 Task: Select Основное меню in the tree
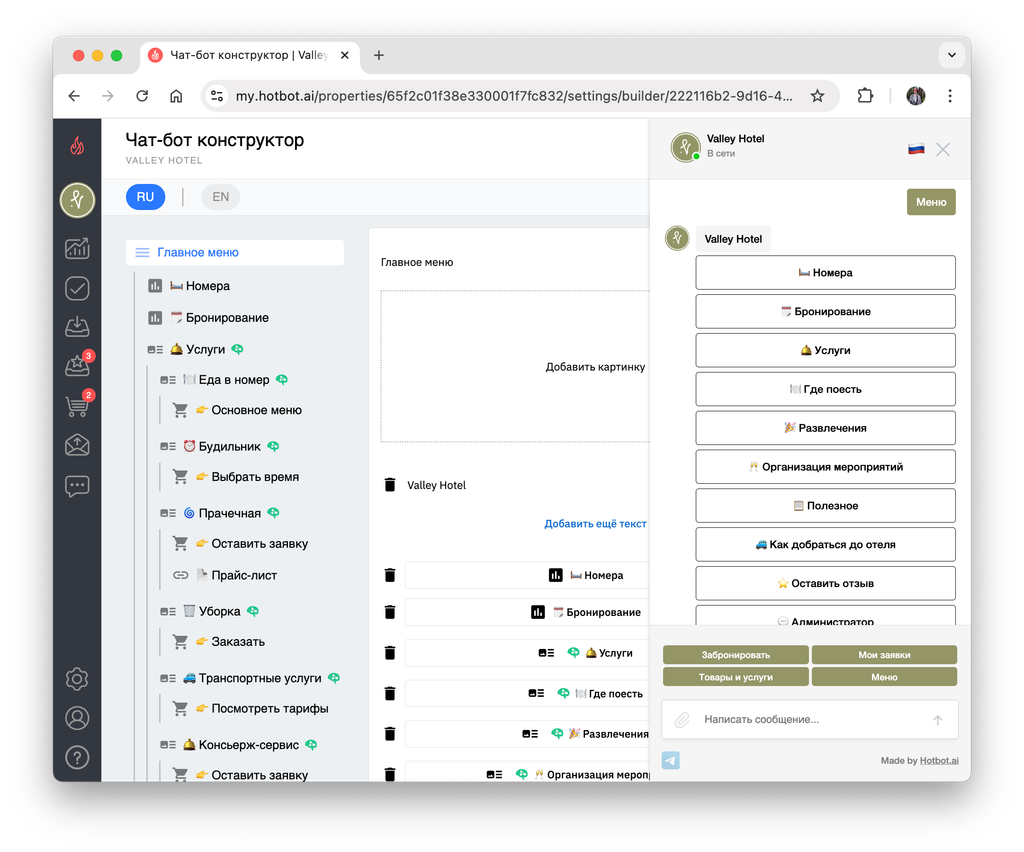256,410
